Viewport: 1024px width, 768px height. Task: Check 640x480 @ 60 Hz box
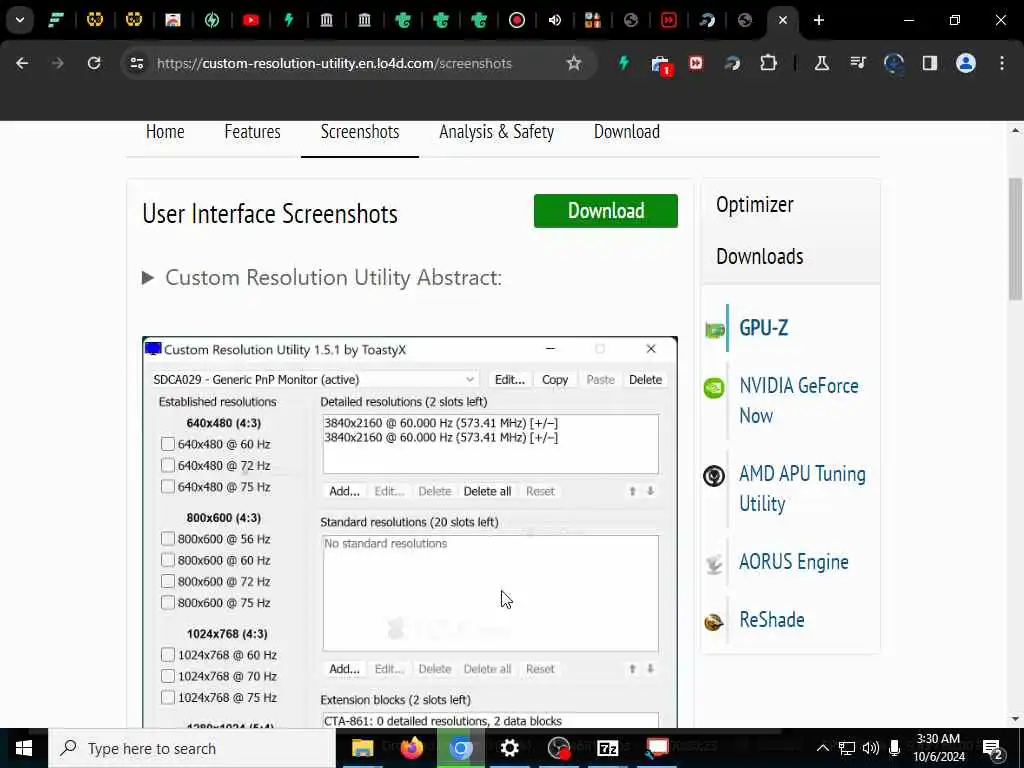pos(168,444)
